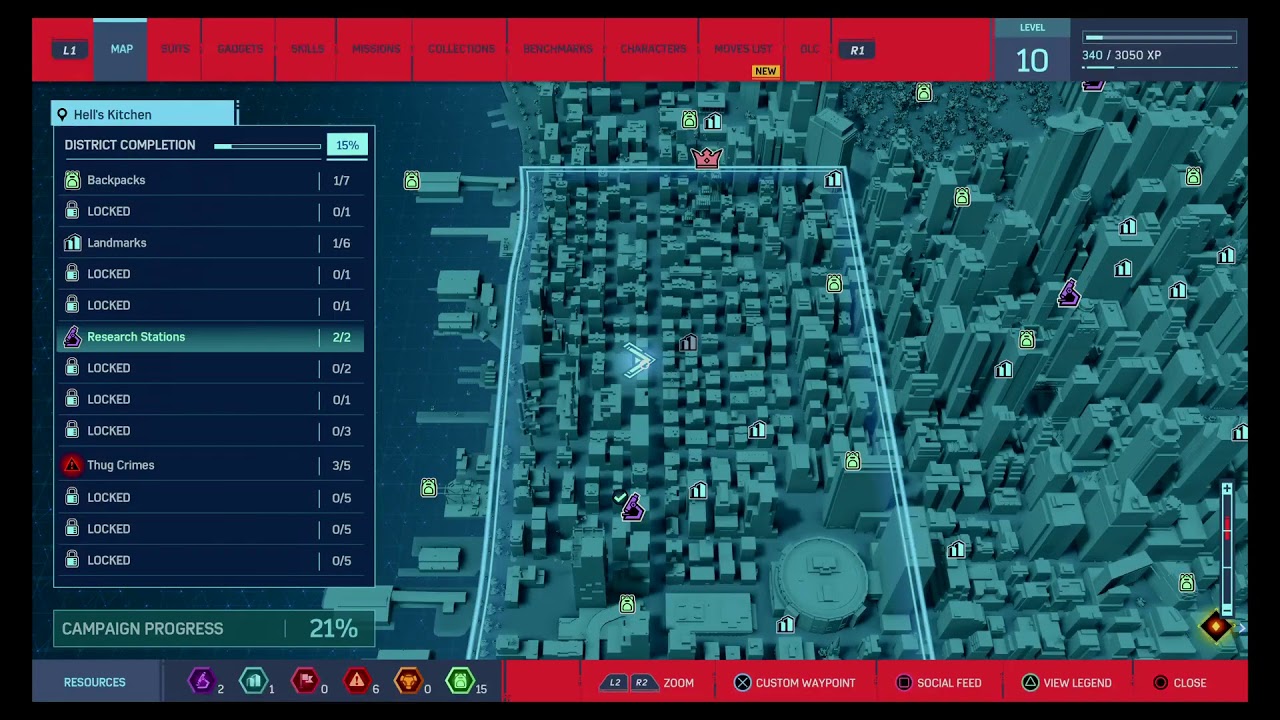Click the XP progress bar

[x=1161, y=38]
